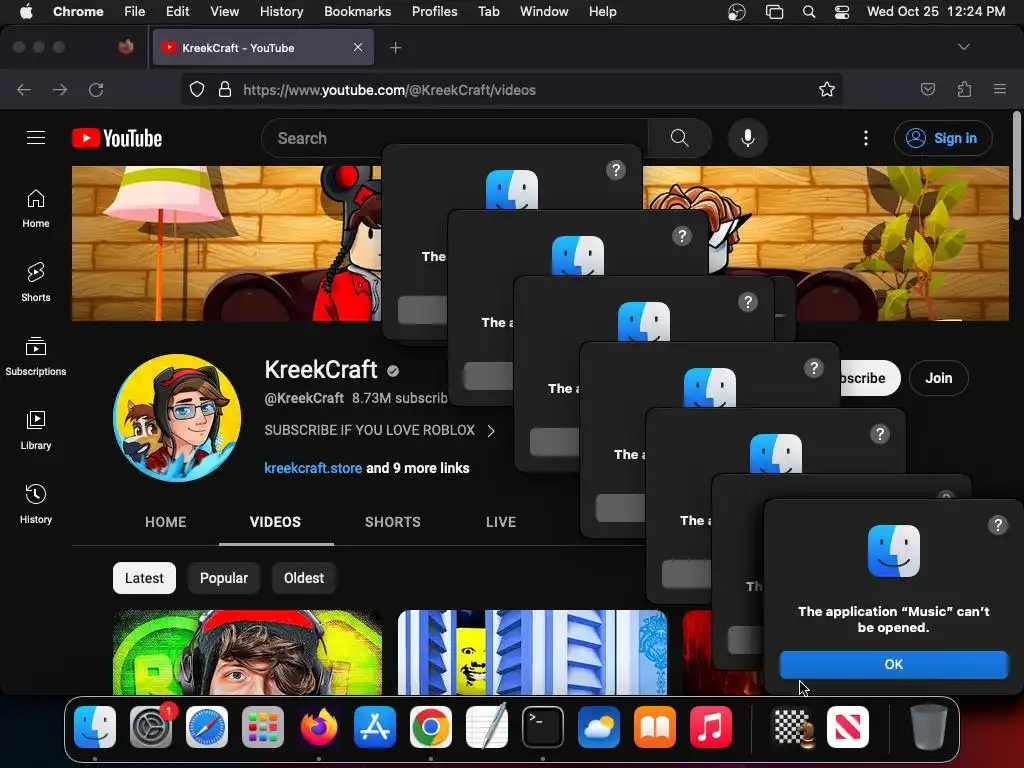Viewport: 1024px width, 768px height.
Task: Open the browser application menu
Action: (x=1000, y=89)
